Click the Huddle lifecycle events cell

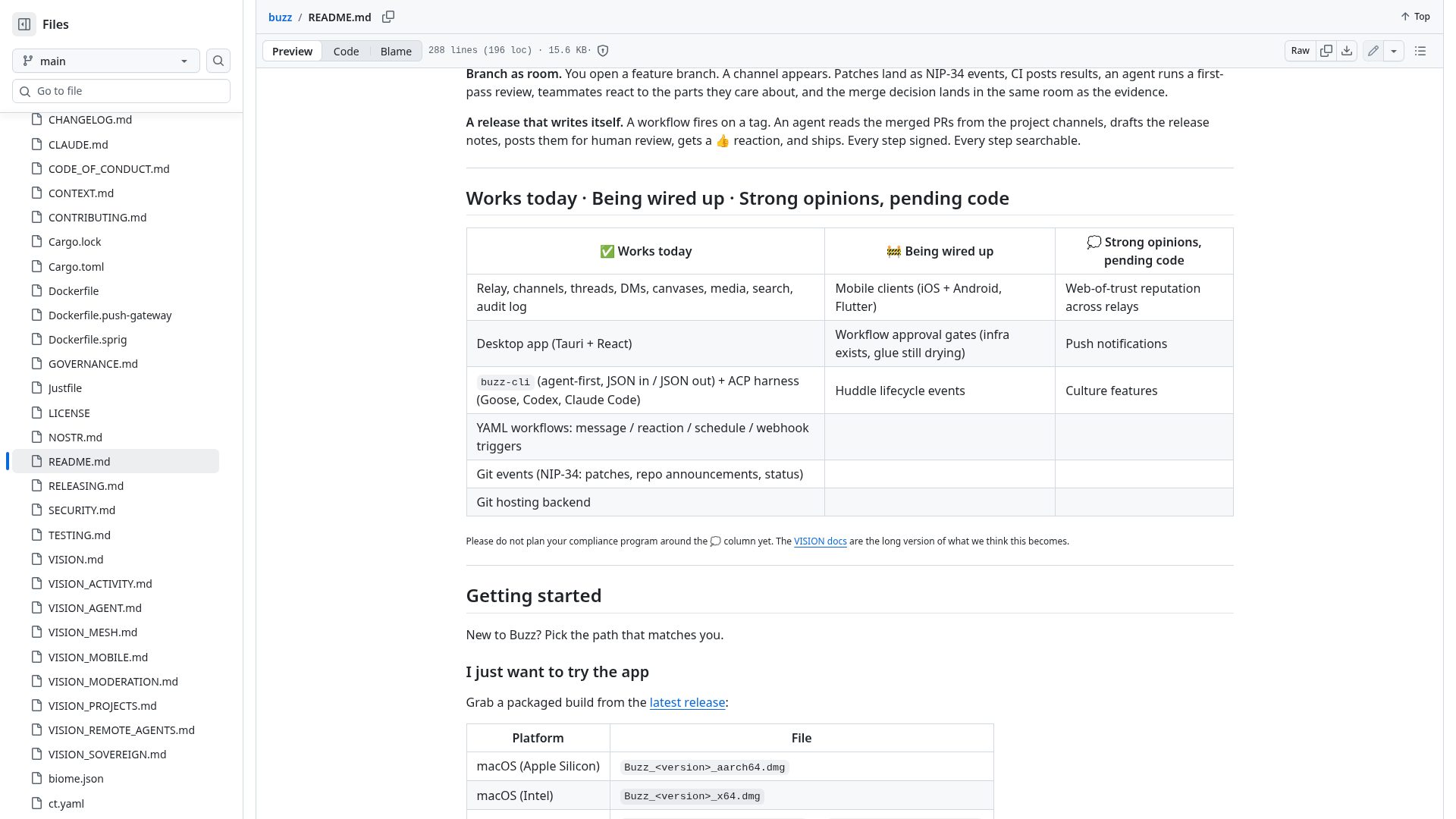[940, 391]
